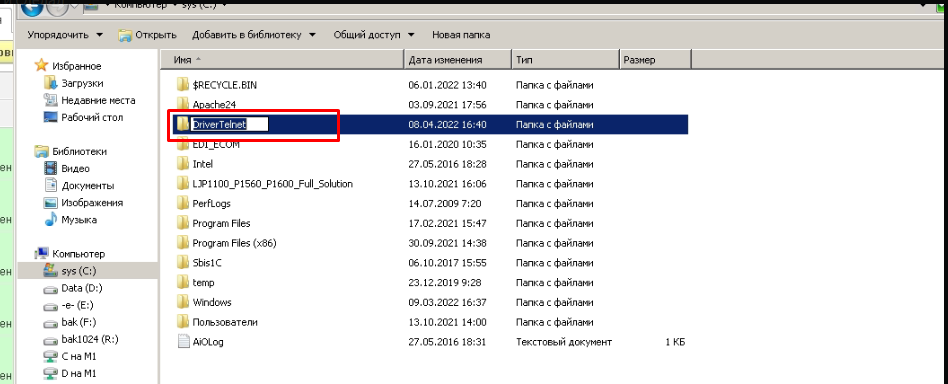Select the Windows folder icon
Screen dimensions: 948x384
coord(183,302)
